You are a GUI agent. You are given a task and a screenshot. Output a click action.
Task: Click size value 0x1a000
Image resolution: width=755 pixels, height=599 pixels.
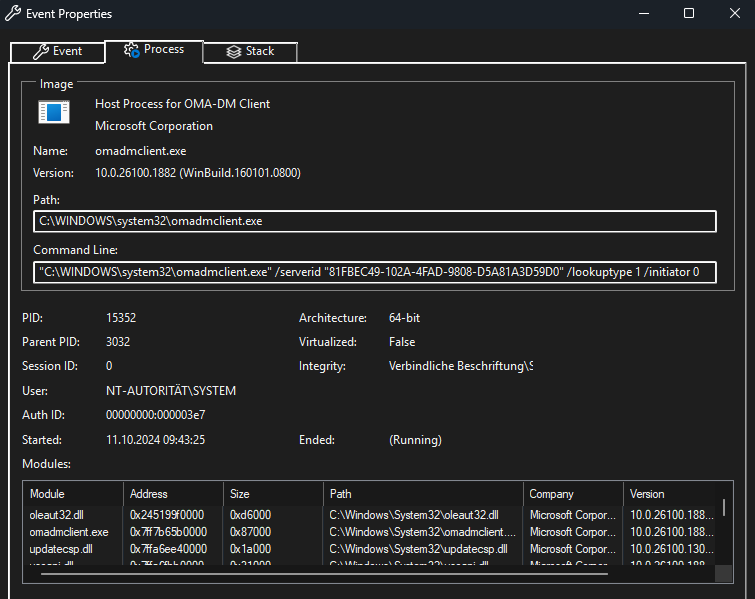coord(250,549)
